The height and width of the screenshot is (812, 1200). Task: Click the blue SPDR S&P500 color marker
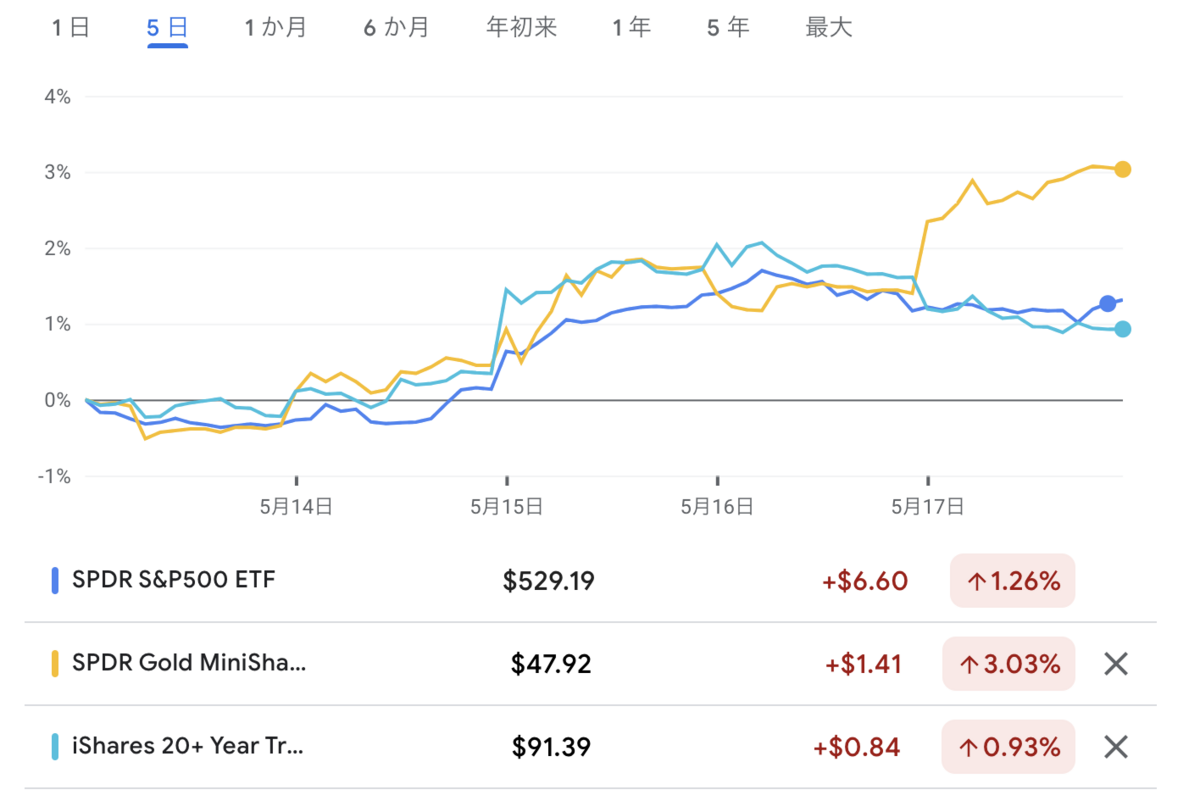click(x=55, y=580)
